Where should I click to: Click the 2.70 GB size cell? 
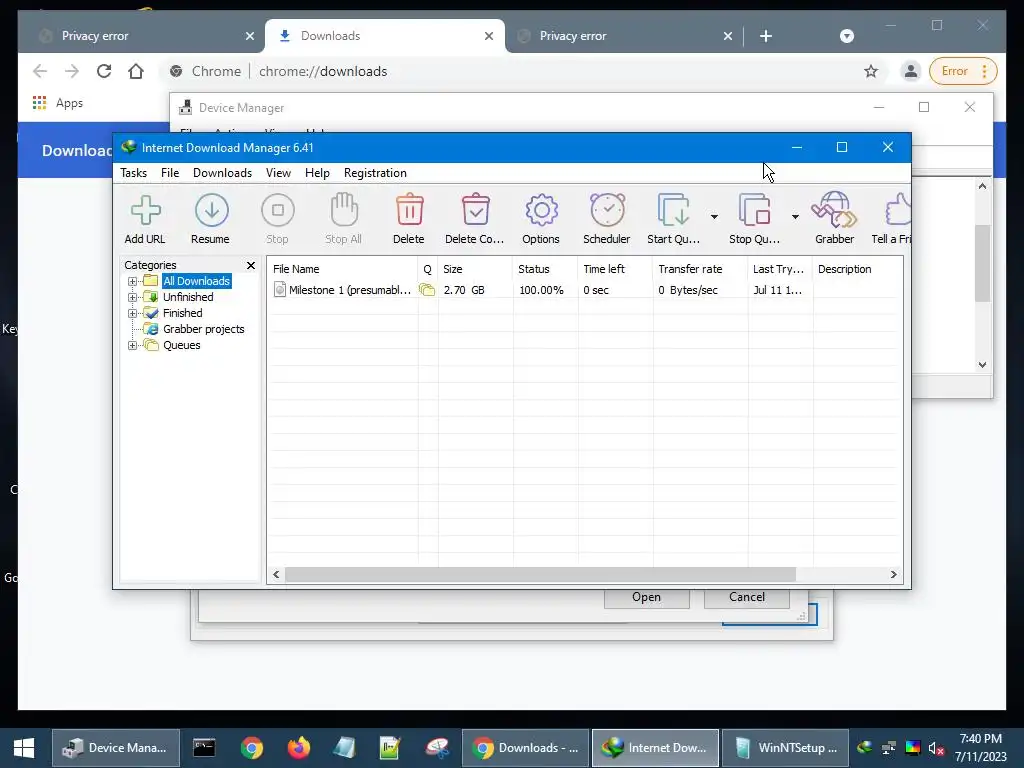tap(464, 290)
